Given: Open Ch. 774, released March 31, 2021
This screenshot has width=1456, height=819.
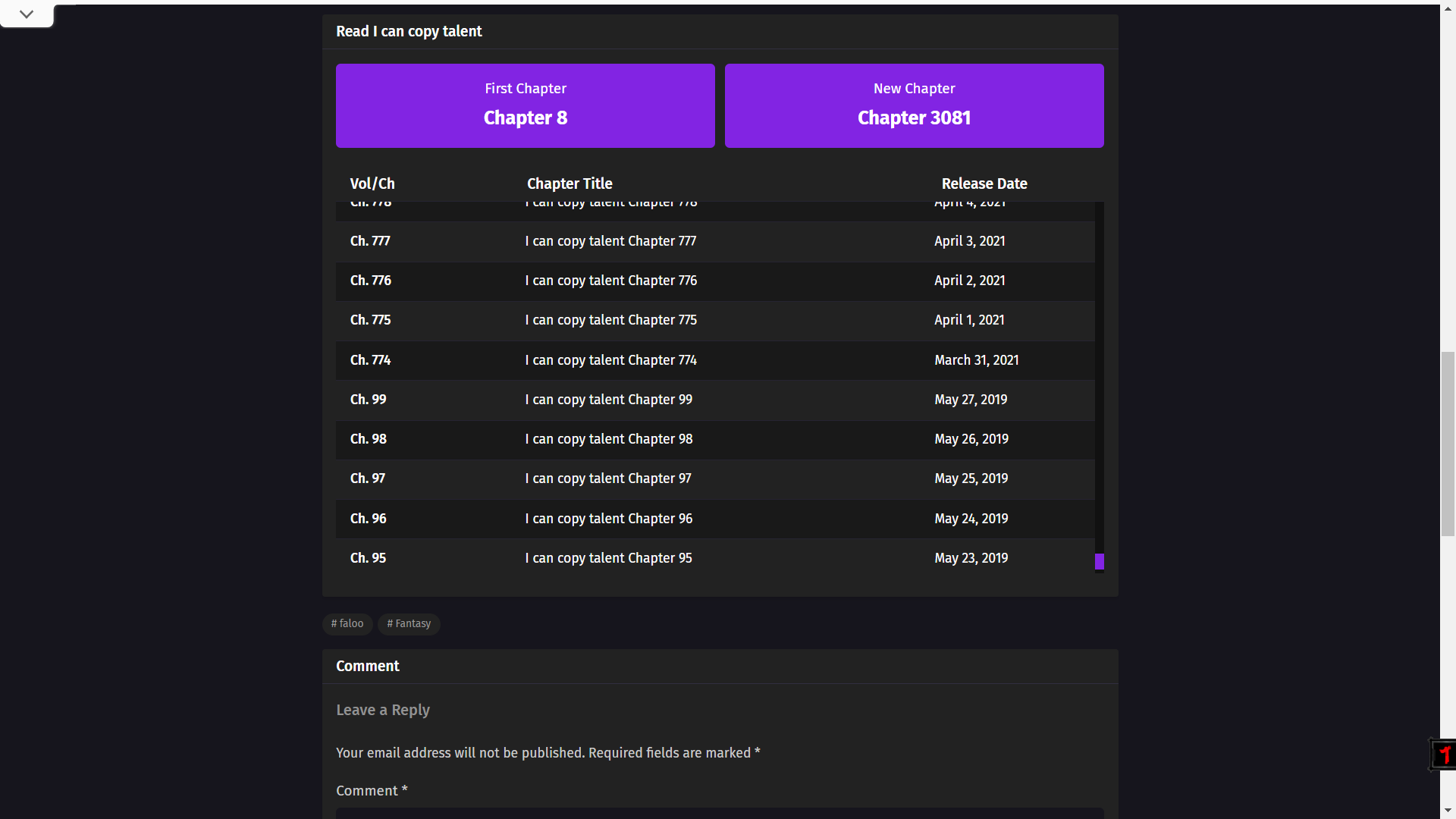Looking at the screenshot, I should [715, 360].
